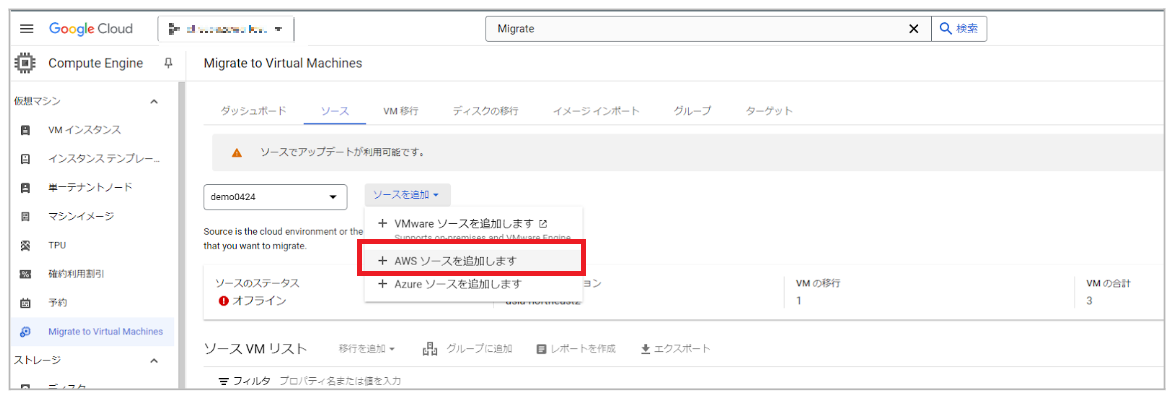Click the VM の移行 value 1
Image resolution: width=1169 pixels, height=396 pixels.
point(798,301)
